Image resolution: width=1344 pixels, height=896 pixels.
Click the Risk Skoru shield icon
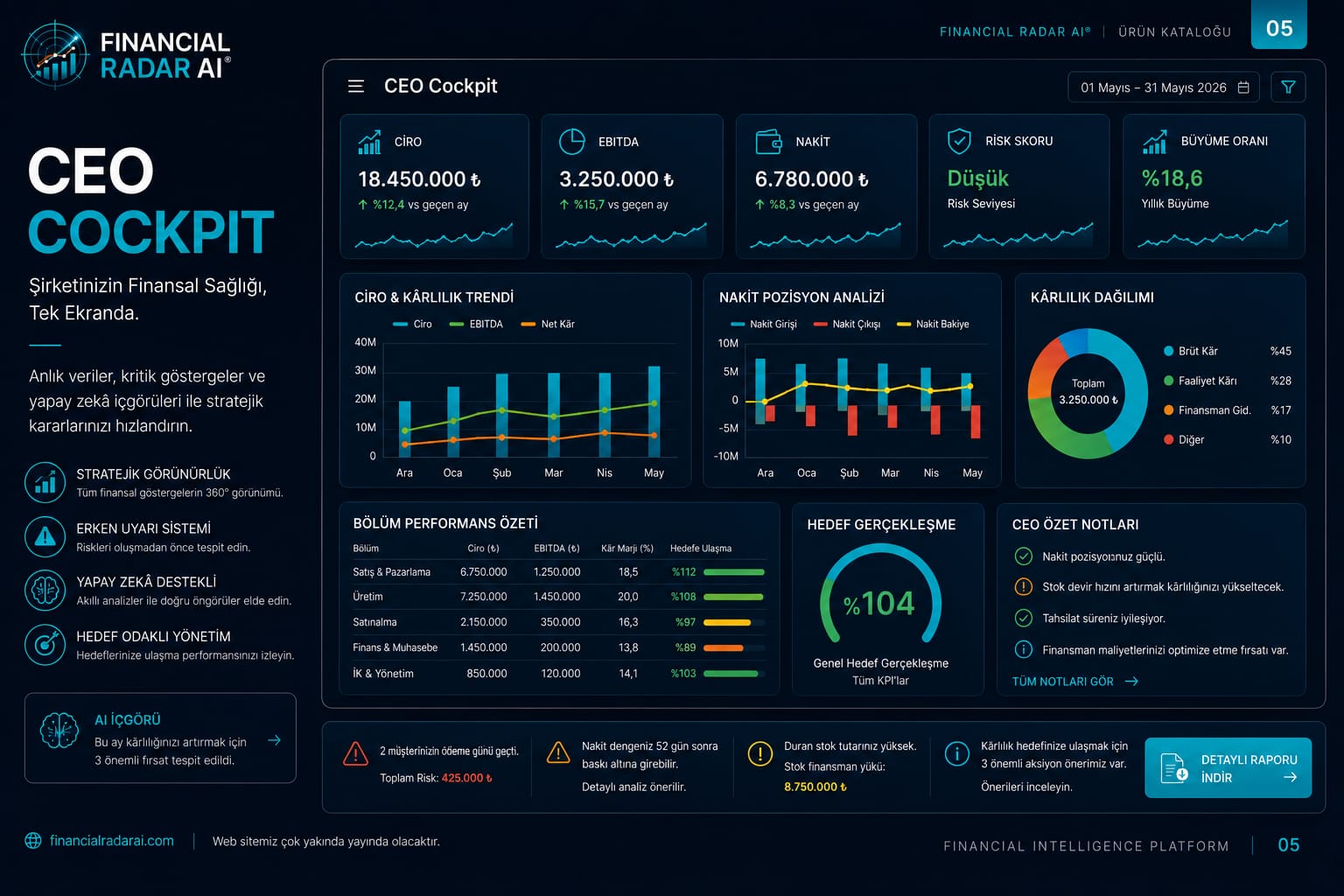coord(960,141)
